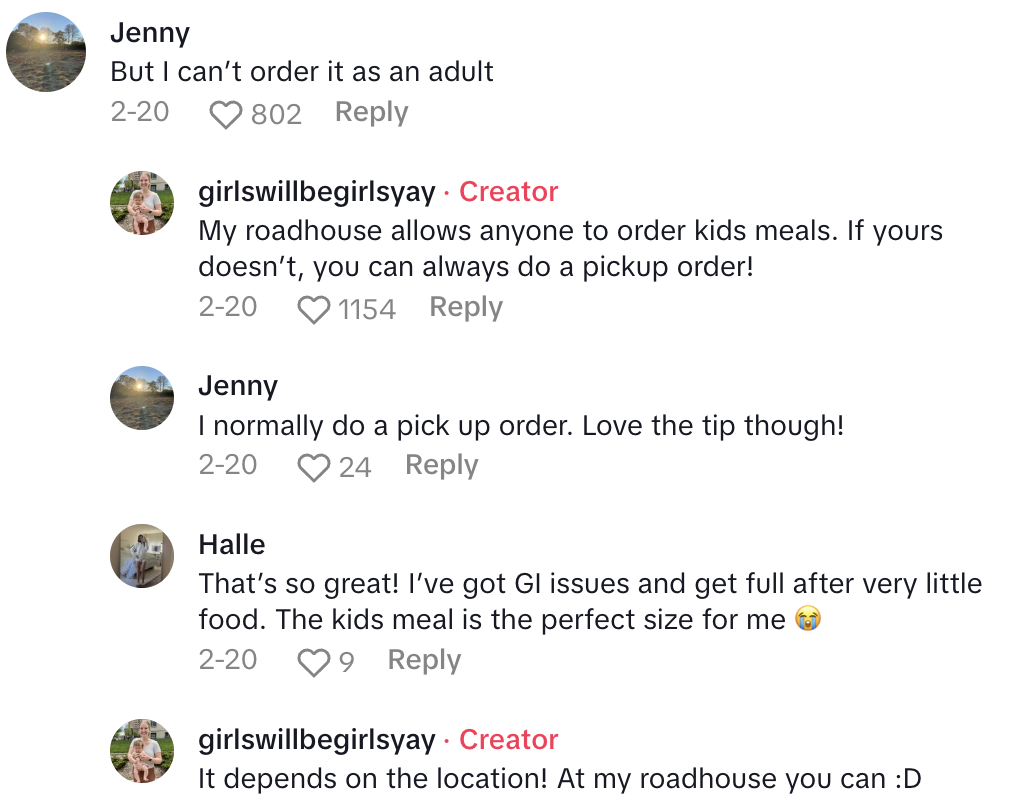Screen dimensions: 1030x802
Task: Click the Halle username
Action: (232, 545)
